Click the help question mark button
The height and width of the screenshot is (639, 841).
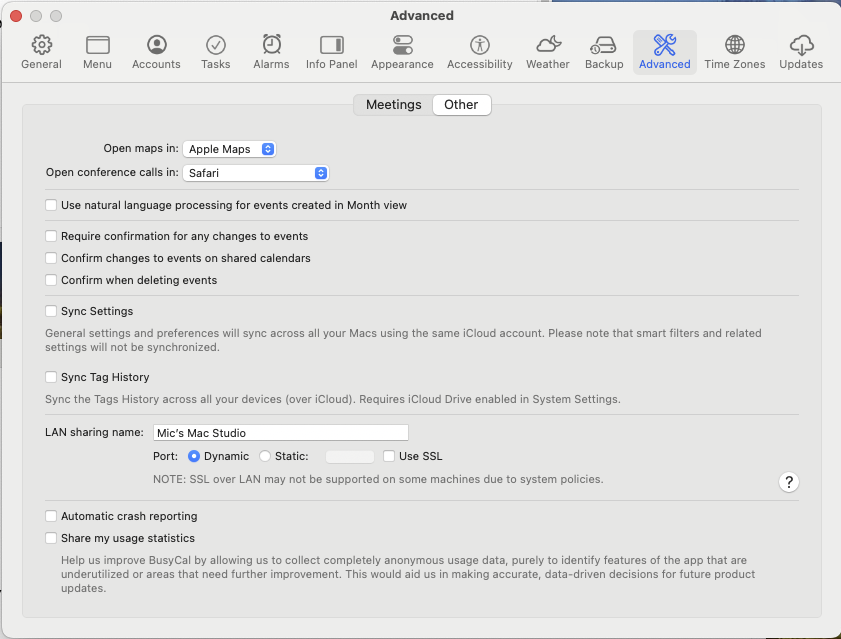click(789, 482)
